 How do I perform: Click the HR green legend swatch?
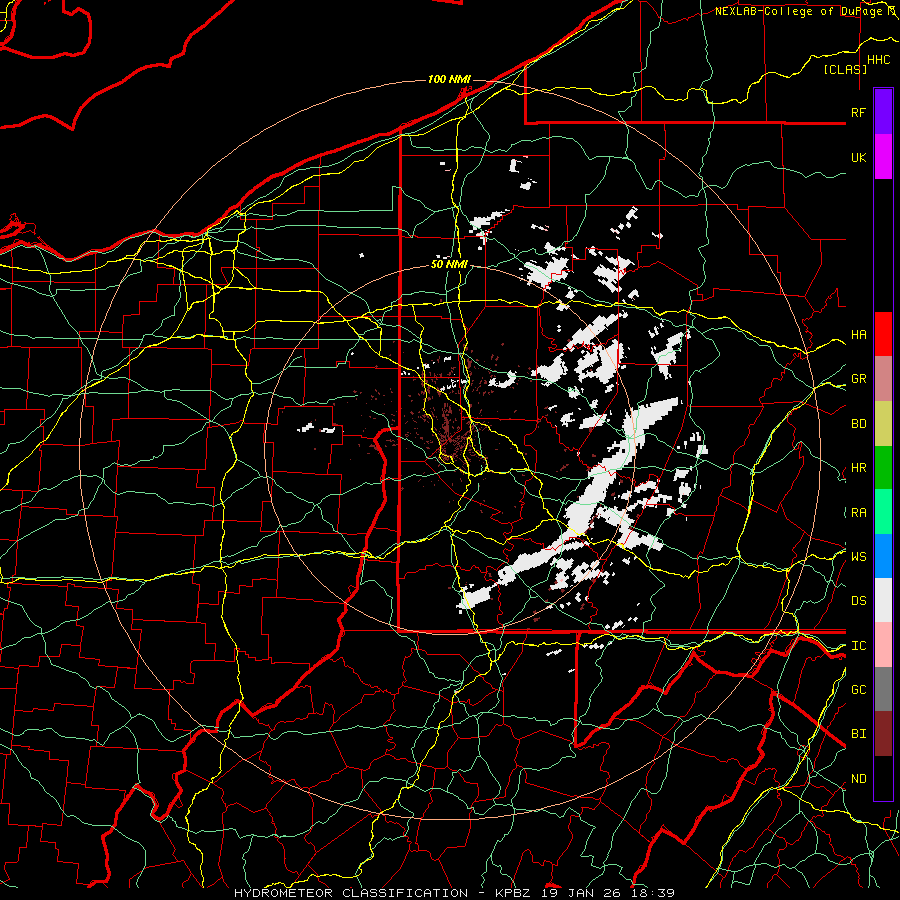point(883,468)
